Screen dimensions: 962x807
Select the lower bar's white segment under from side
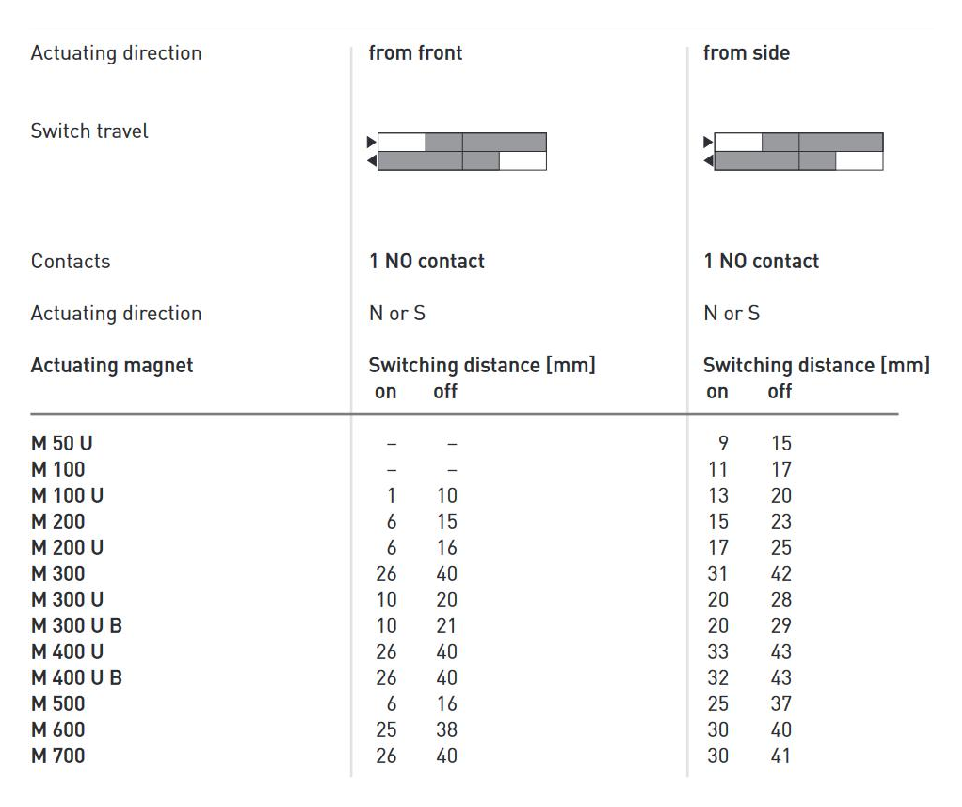coord(859,161)
